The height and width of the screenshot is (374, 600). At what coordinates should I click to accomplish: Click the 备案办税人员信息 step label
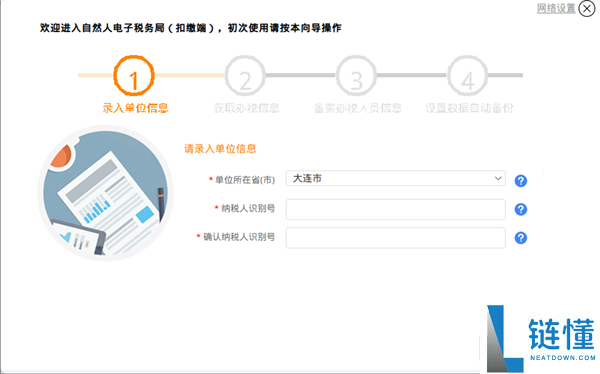[357, 108]
